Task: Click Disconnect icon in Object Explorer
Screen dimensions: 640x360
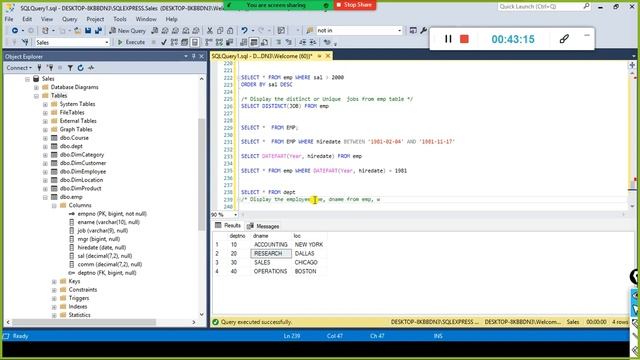Action: (x=50, y=68)
